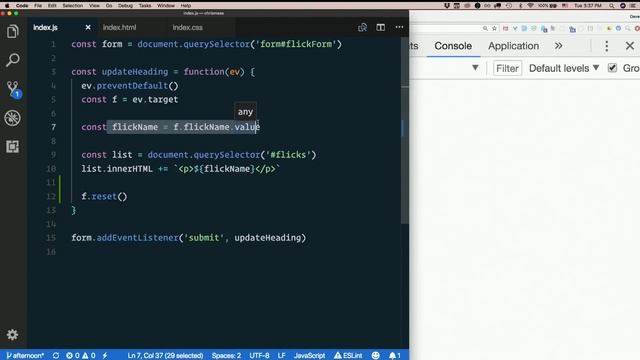Click 'updateHeading' on line 3
Image resolution: width=640 pixels, height=360 pixels.
point(135,72)
